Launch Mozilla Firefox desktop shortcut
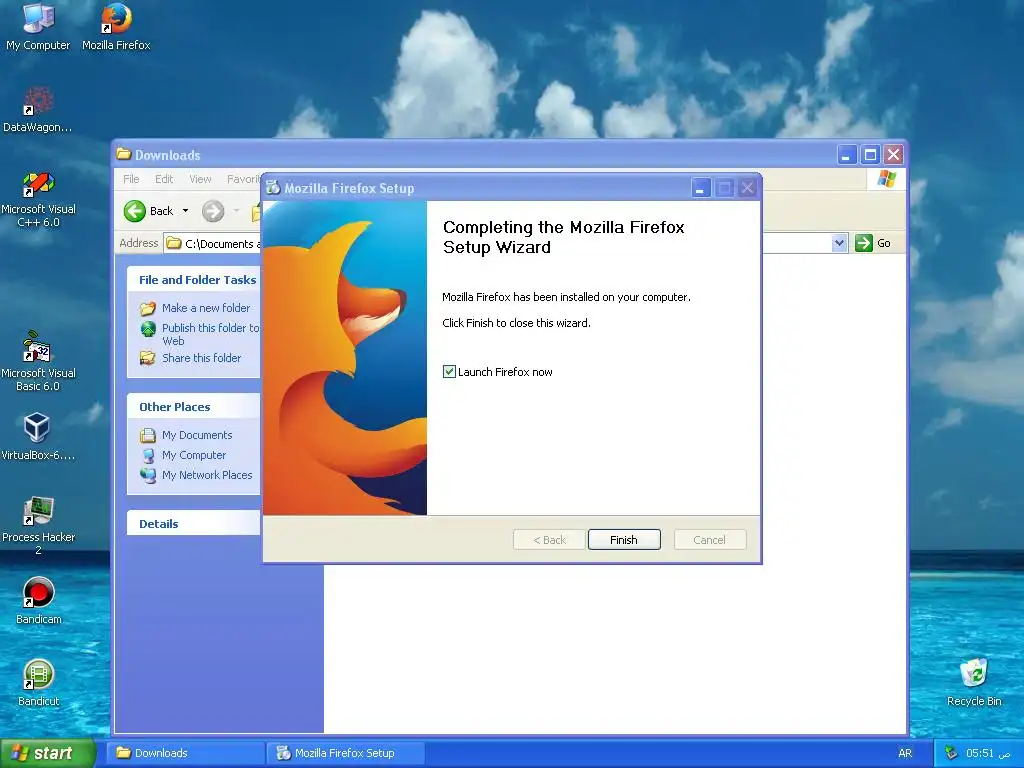1024x768 pixels. pyautogui.click(x=116, y=26)
